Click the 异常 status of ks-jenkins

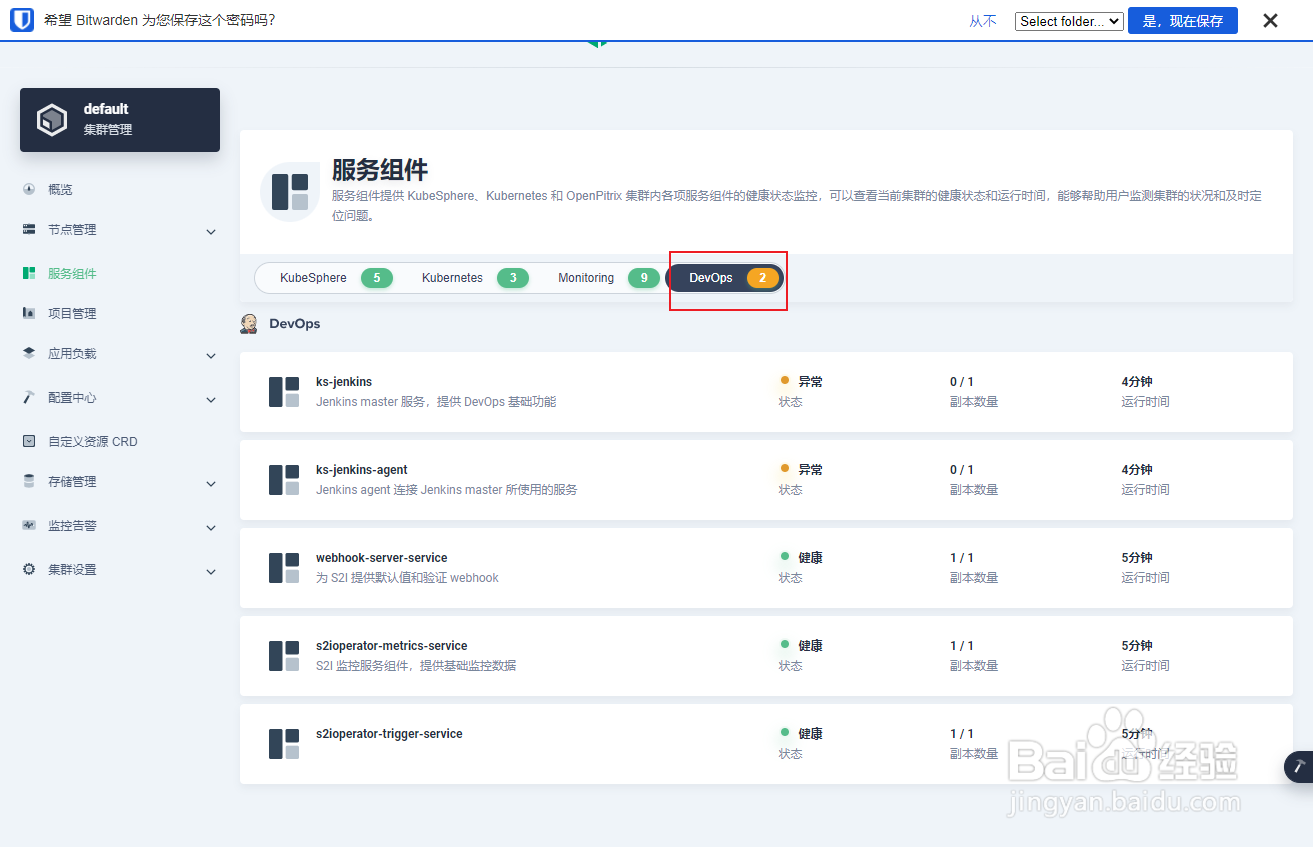(810, 382)
